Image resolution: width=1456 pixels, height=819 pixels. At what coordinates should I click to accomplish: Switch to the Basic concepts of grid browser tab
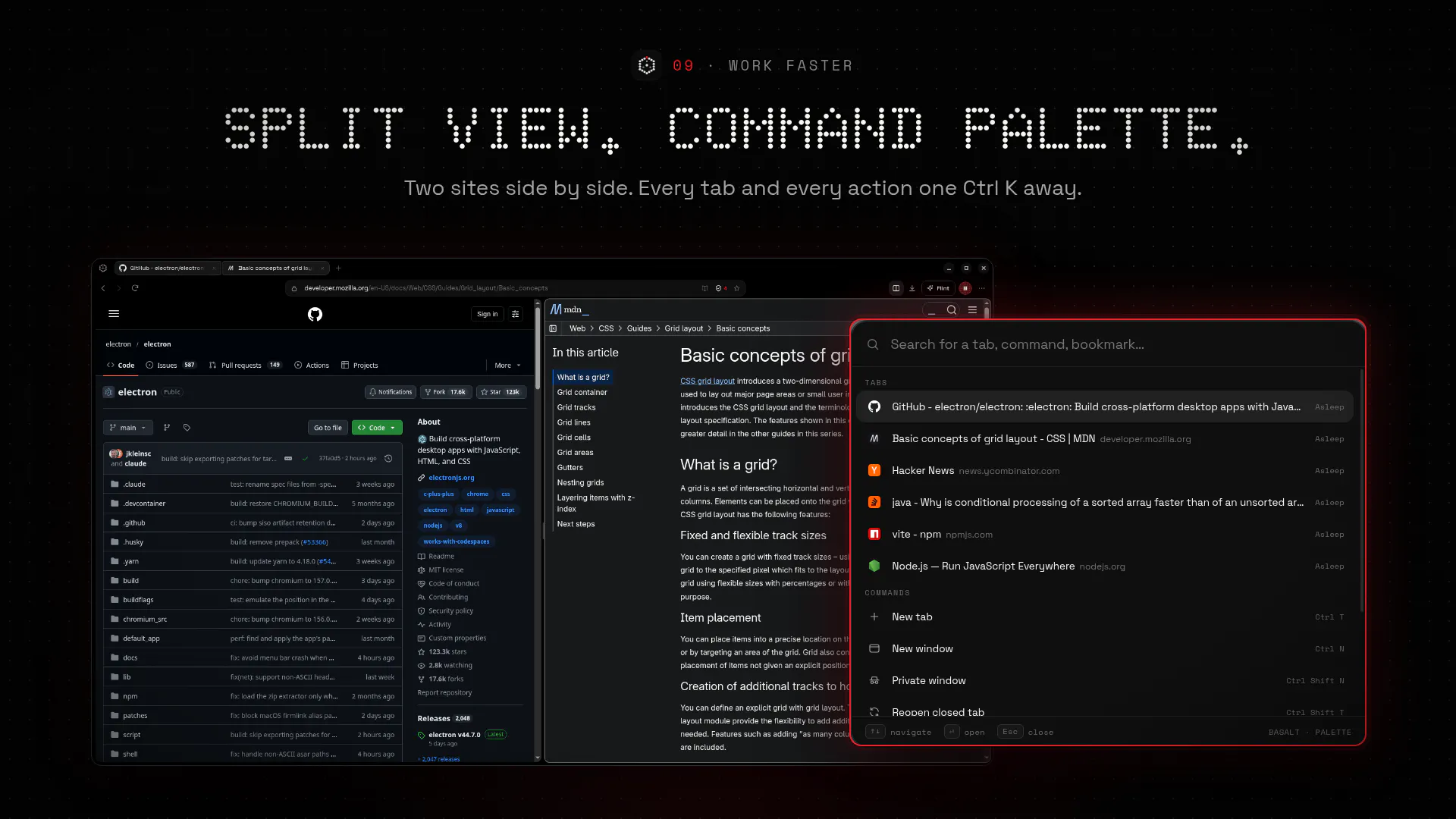(x=275, y=268)
